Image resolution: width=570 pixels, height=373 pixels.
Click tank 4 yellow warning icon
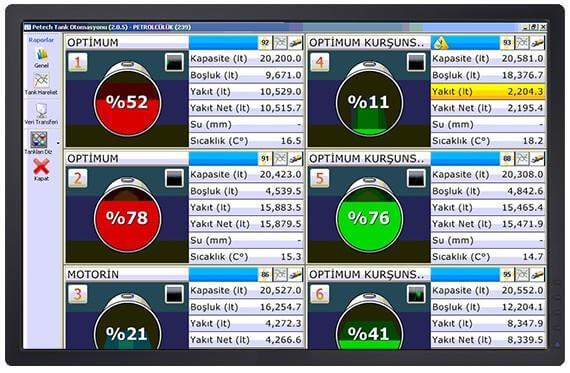click(440, 43)
